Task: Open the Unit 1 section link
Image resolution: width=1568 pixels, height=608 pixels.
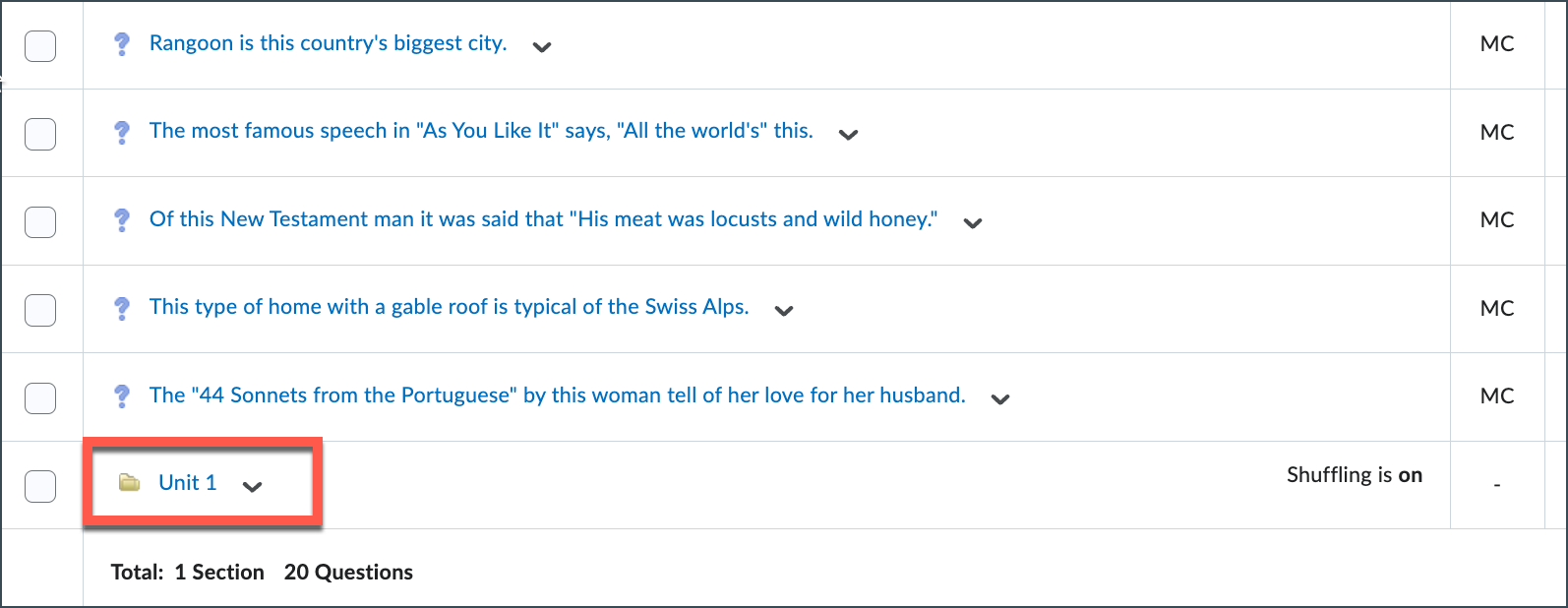Action: [187, 483]
